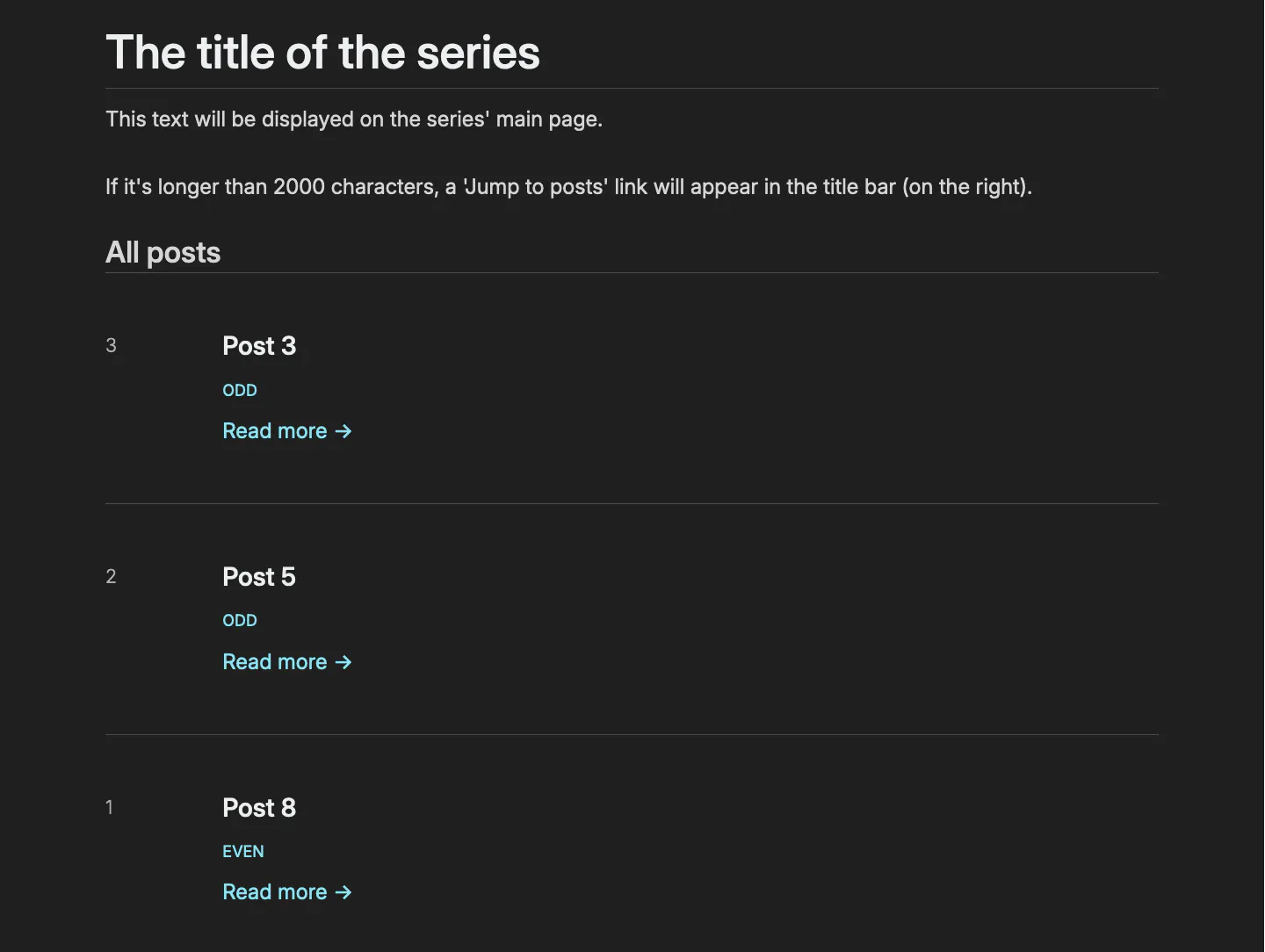Click series index number 2 beside Post 5
1265x952 pixels.
pyautogui.click(x=111, y=577)
